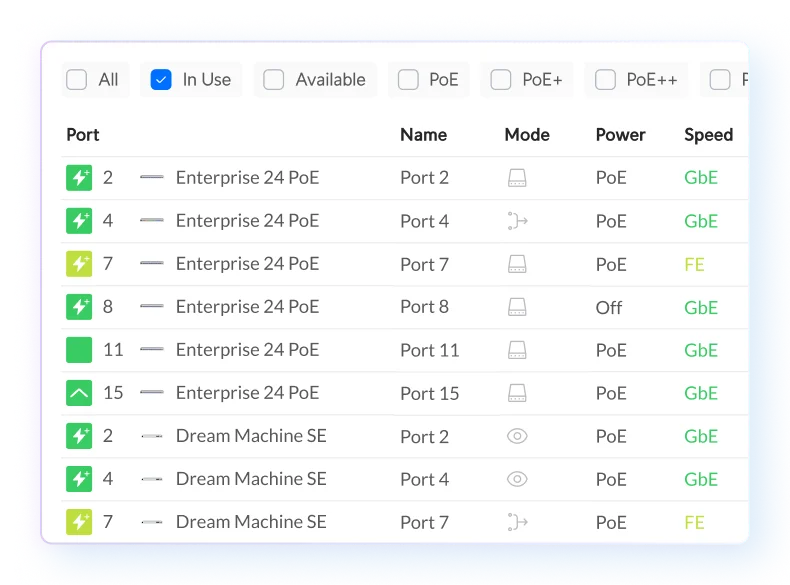Screen dimensions: 790x585
Task: Click the mode icon in Enterprise Port 2 row
Action: [517, 178]
